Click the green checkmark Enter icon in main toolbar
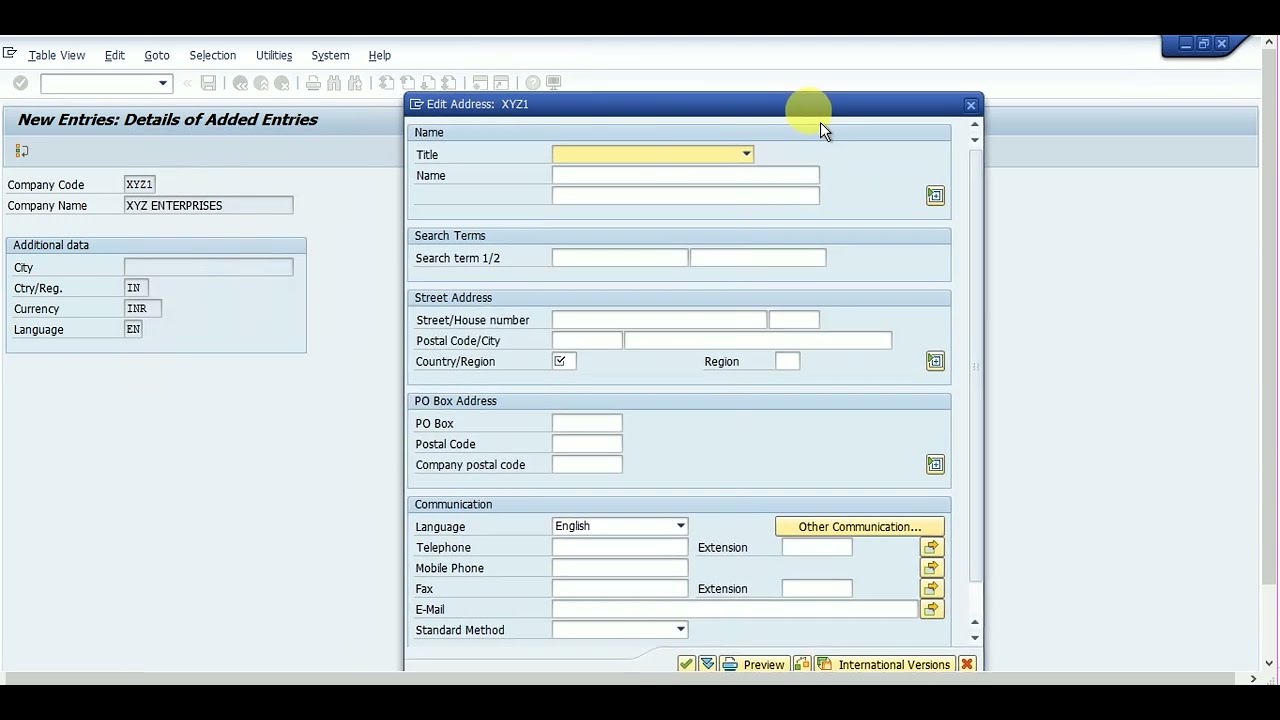 (20, 83)
